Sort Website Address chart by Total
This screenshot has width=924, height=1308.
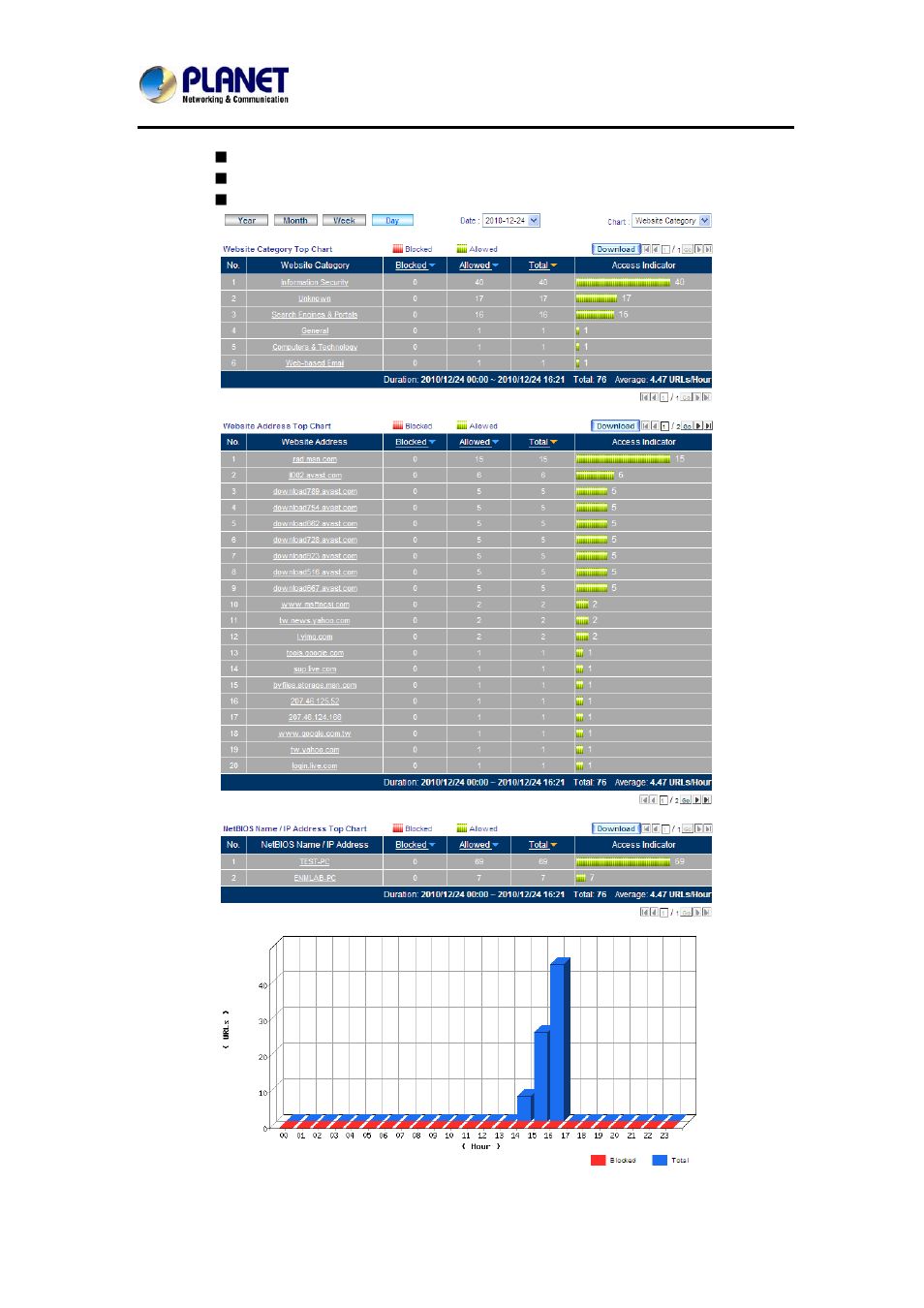[x=542, y=442]
